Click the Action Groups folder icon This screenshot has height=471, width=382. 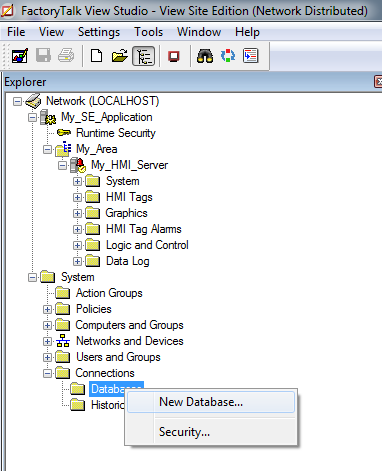[x=63, y=293]
